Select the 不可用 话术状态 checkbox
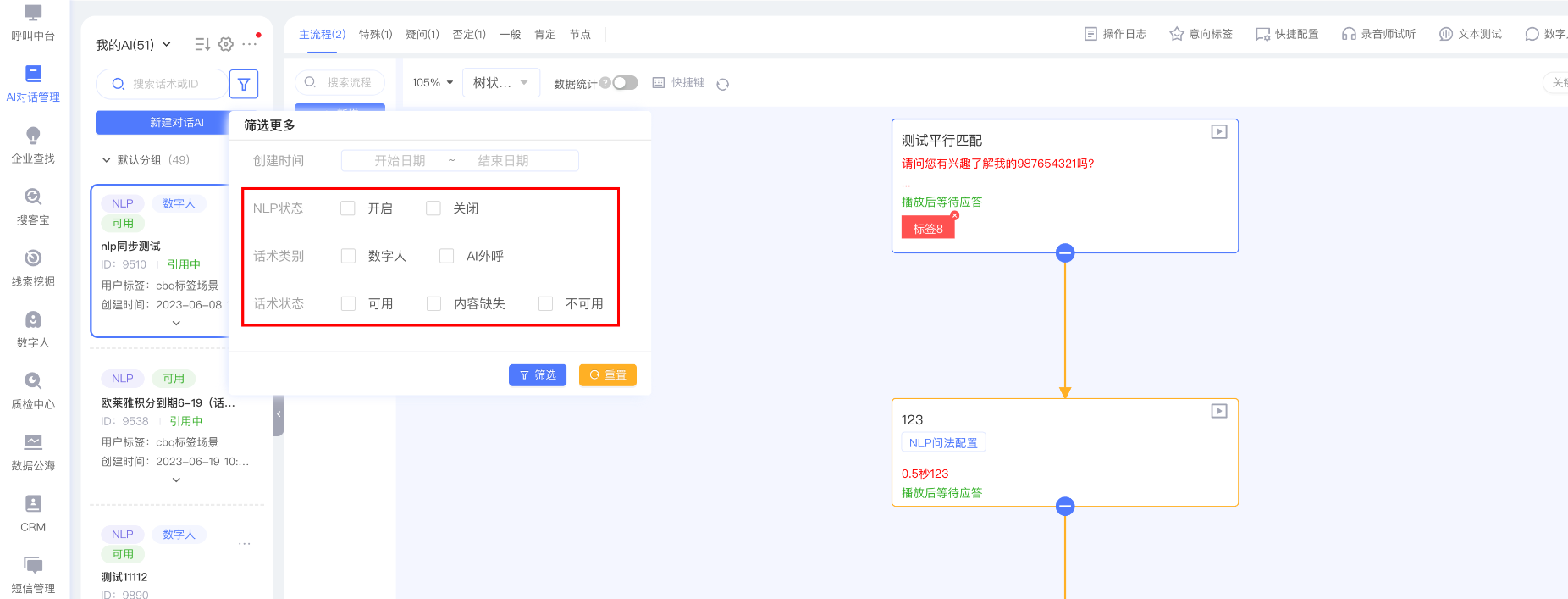The image size is (1568, 599). point(546,303)
